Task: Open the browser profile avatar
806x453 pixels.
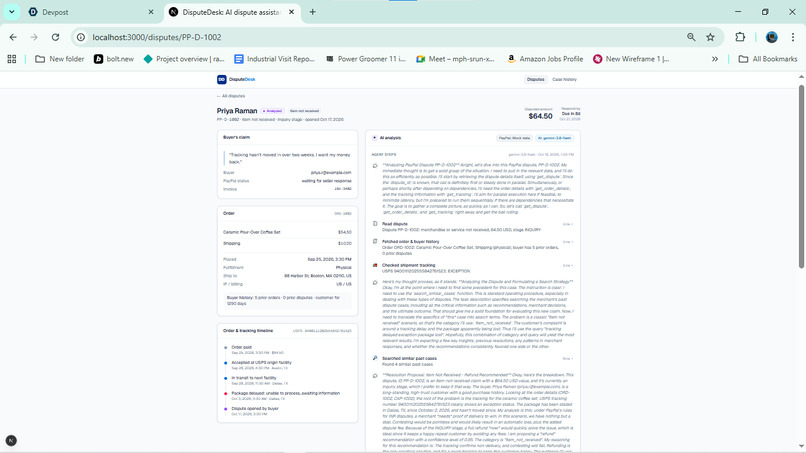Action: (x=772, y=37)
